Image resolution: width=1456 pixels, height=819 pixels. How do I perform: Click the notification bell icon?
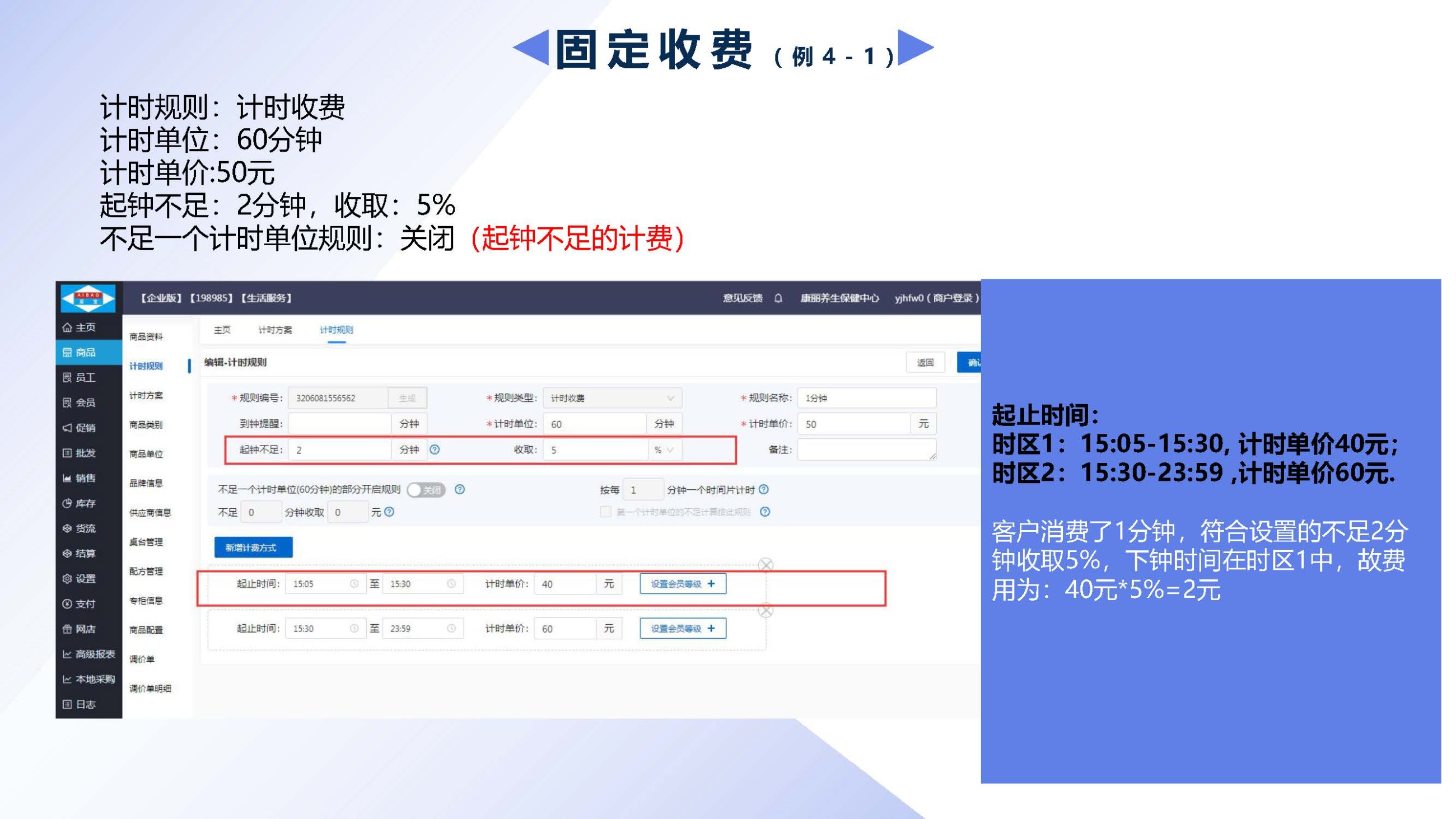pyautogui.click(x=778, y=298)
